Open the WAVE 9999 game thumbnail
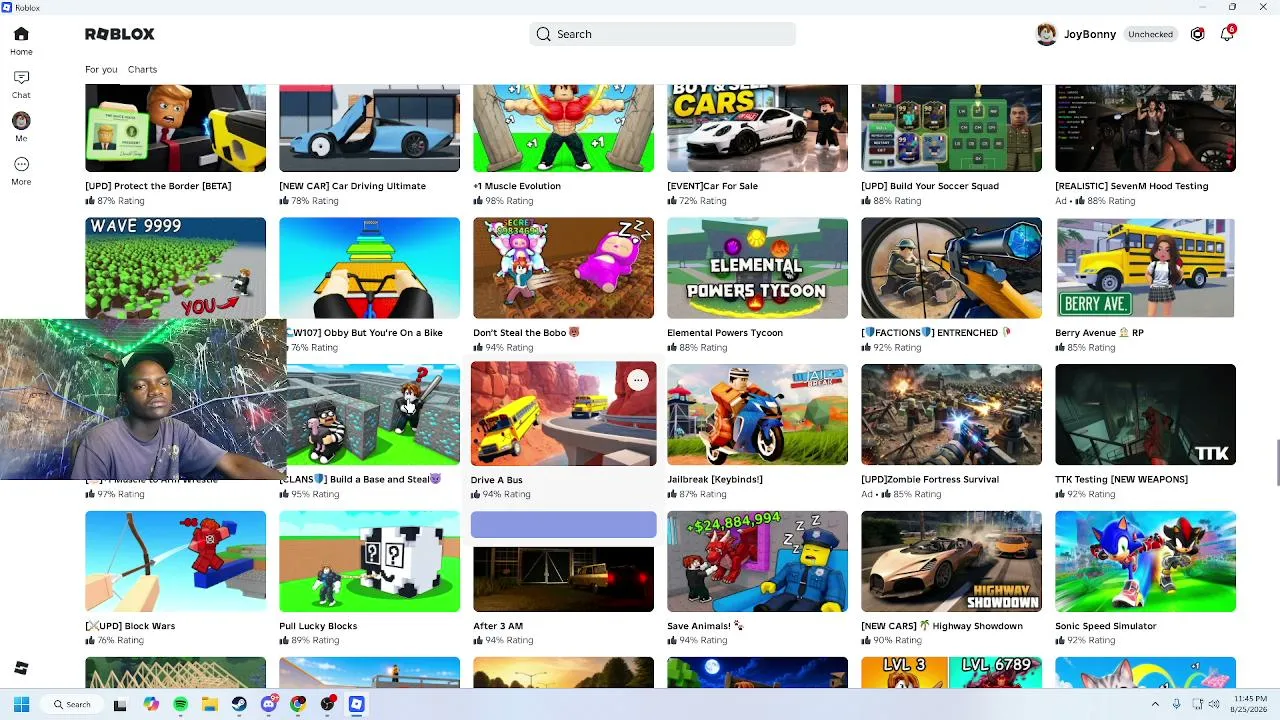1280x720 pixels. (175, 267)
